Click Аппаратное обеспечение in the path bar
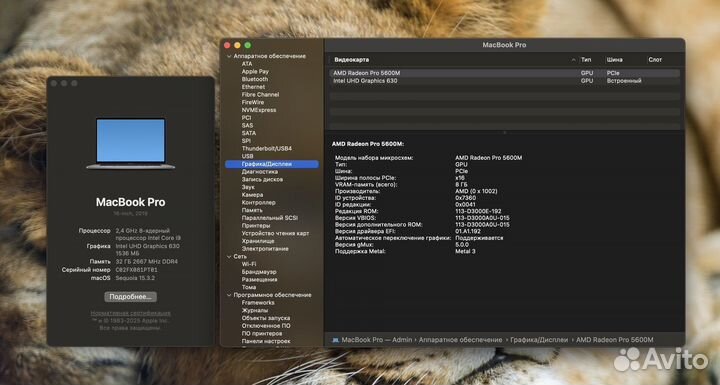Viewport: 720px width, 385px height. pos(460,340)
